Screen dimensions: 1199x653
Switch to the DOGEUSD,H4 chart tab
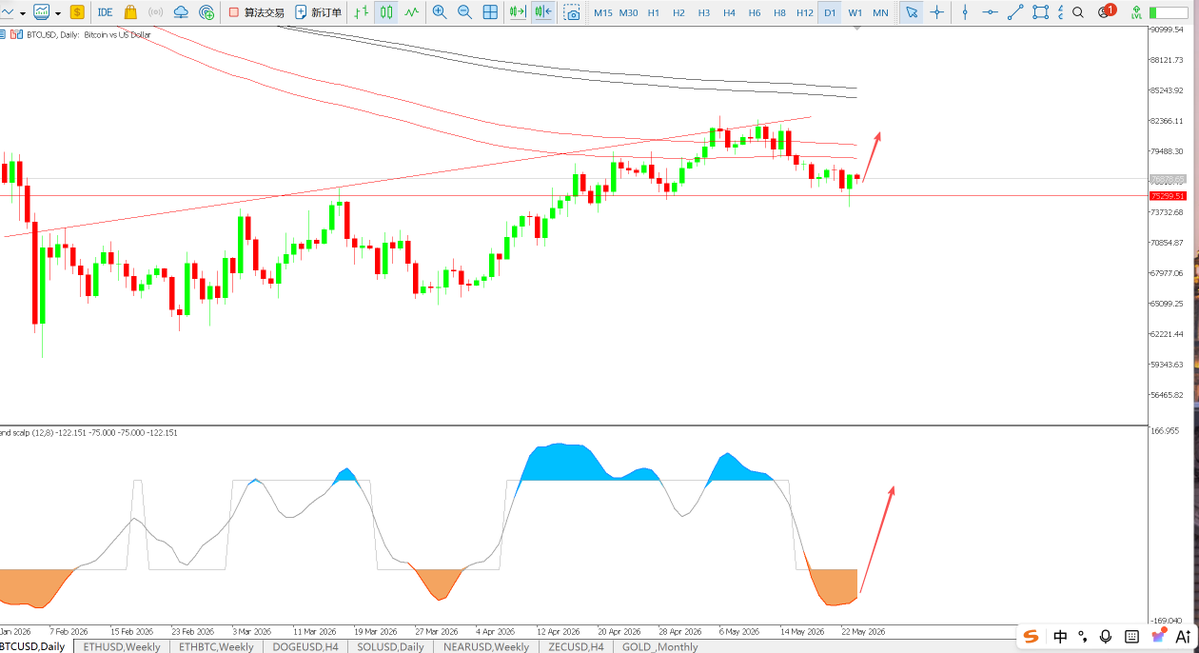pos(305,646)
